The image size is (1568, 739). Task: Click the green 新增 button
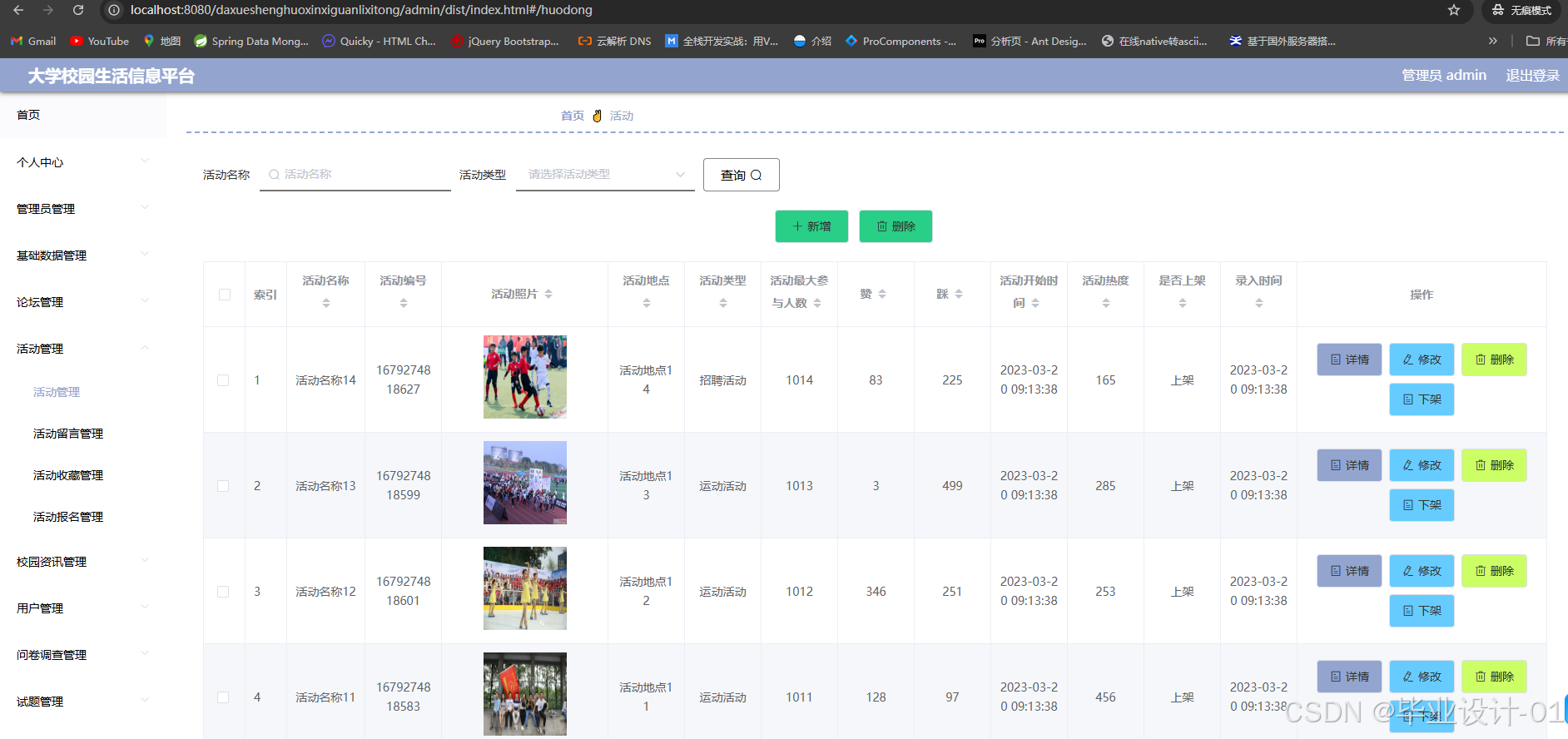point(811,226)
